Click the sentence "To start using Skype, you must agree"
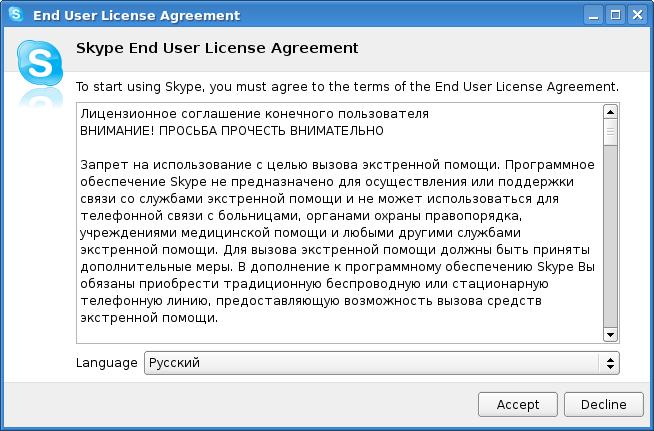Viewport: 654px width, 431px height. coord(347,87)
